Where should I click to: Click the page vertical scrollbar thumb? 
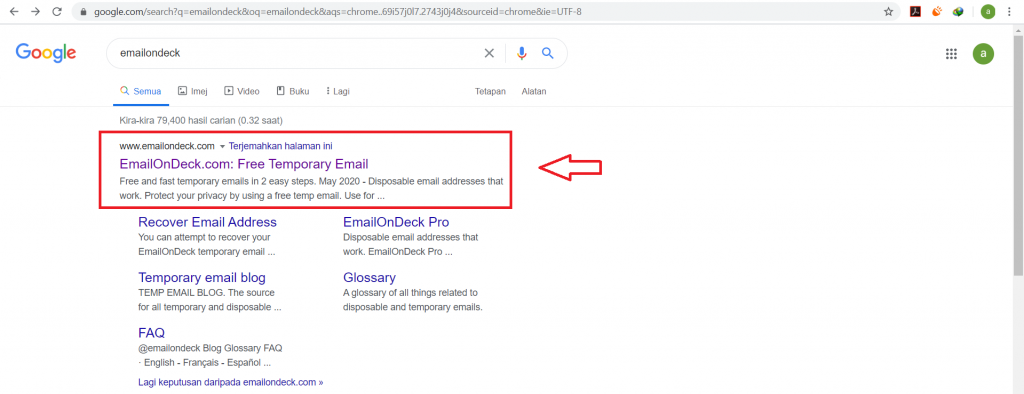1018,157
